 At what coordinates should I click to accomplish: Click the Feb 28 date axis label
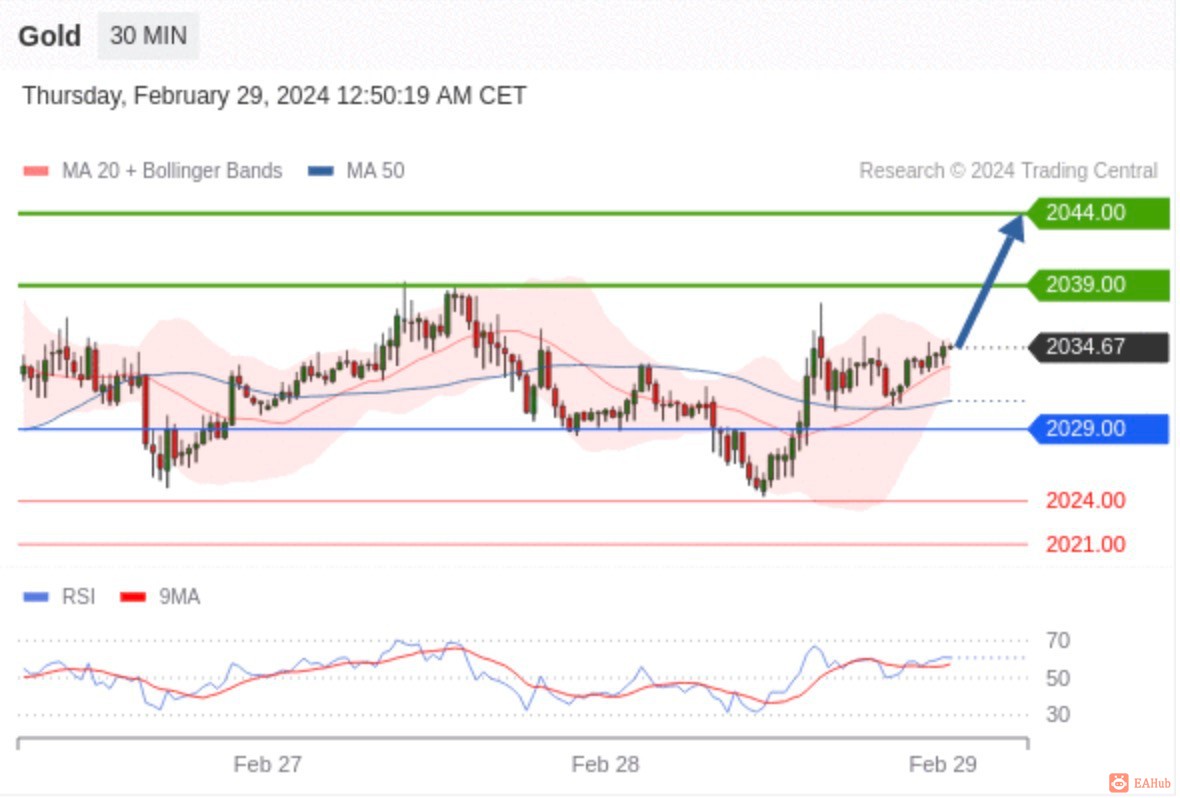coord(605,765)
